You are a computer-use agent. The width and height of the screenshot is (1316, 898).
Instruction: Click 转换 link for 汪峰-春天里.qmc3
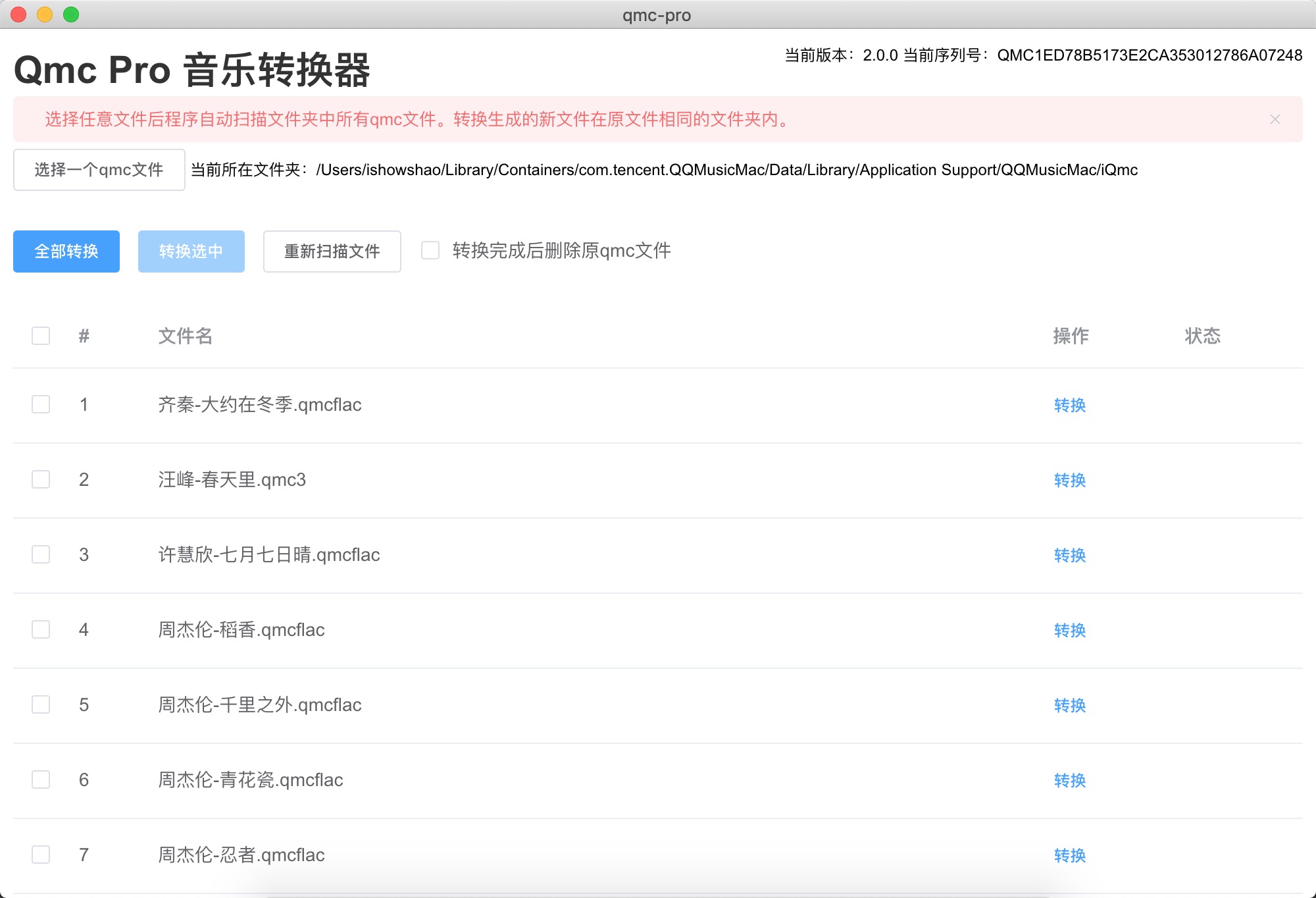coord(1069,480)
